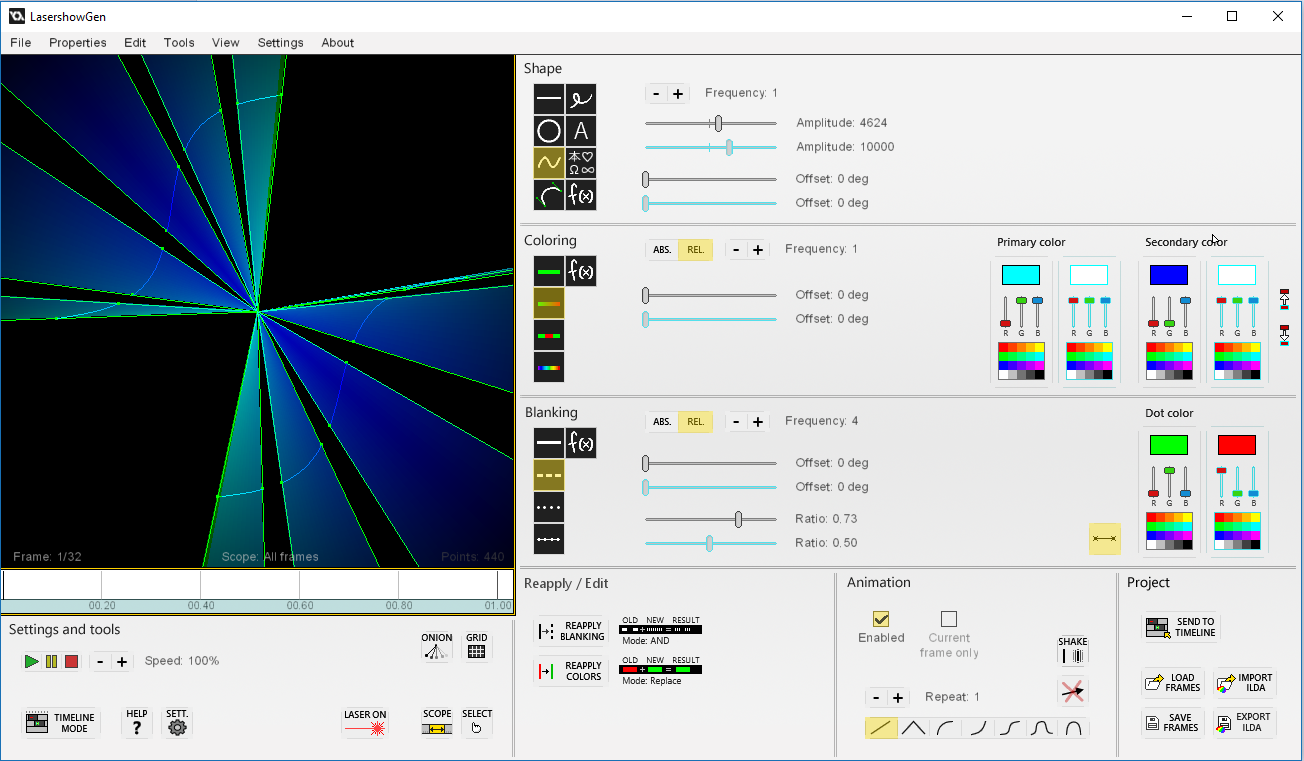Toggle the Onion skin view
Screen dimensions: 1304x761
point(436,646)
